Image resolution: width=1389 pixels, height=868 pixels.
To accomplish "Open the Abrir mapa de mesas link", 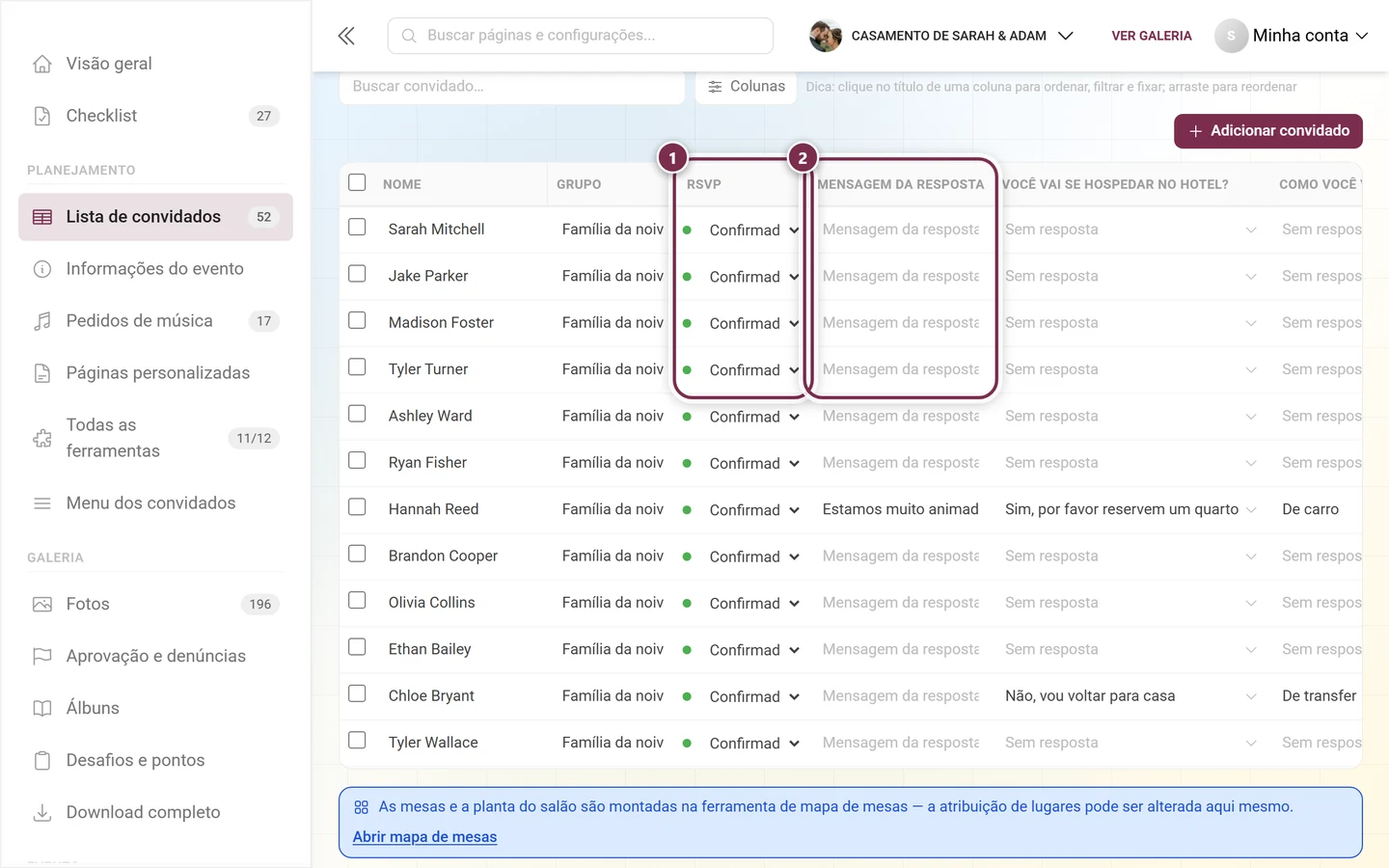I will [424, 837].
